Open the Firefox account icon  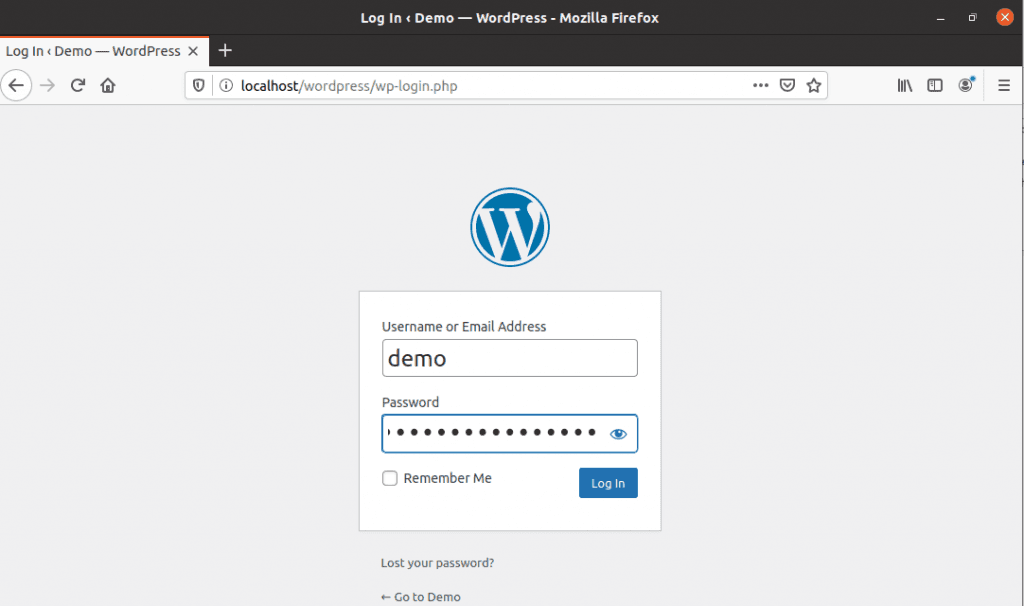coord(966,86)
